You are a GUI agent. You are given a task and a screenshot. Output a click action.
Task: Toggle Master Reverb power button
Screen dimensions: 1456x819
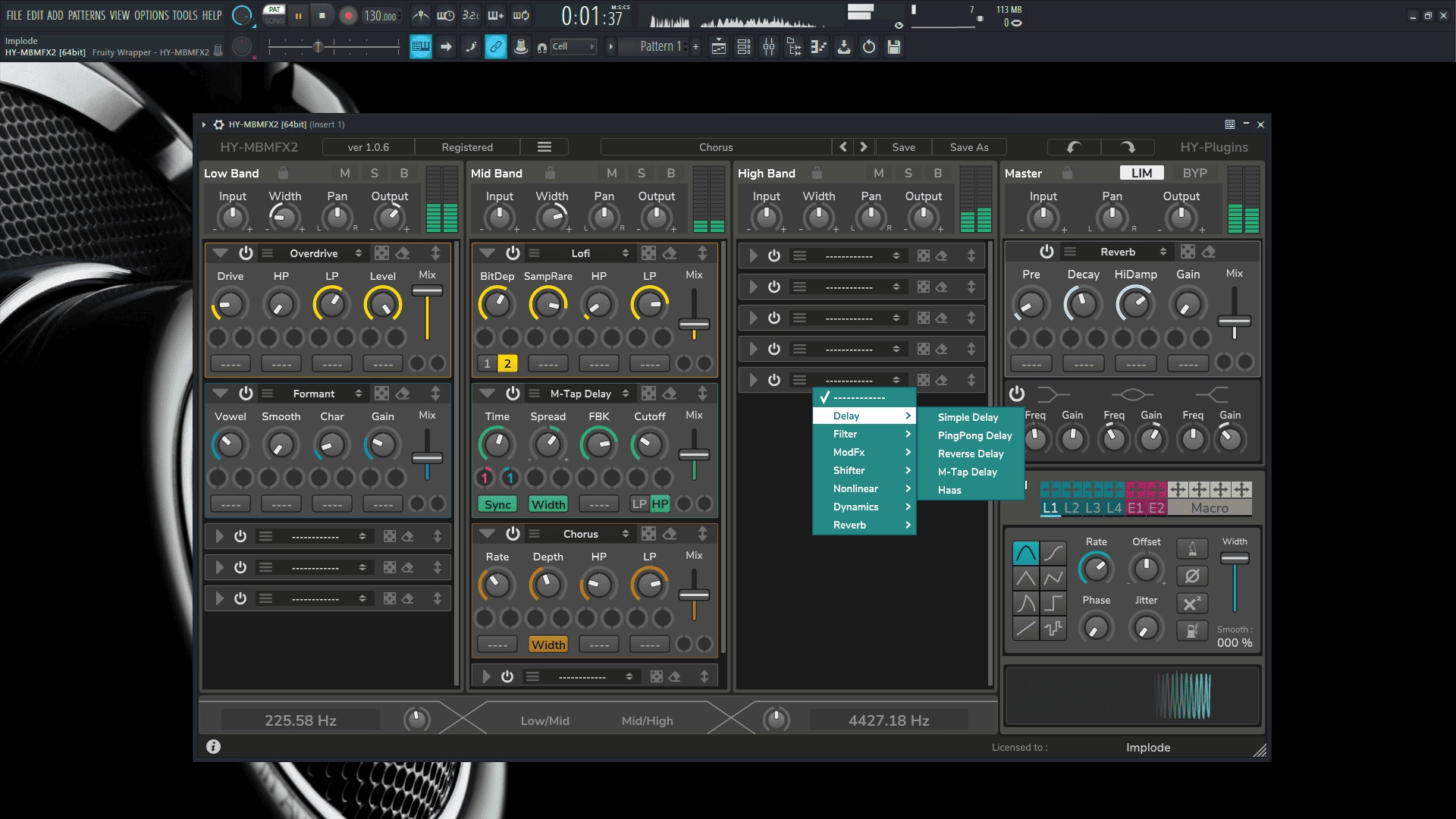pos(1046,252)
